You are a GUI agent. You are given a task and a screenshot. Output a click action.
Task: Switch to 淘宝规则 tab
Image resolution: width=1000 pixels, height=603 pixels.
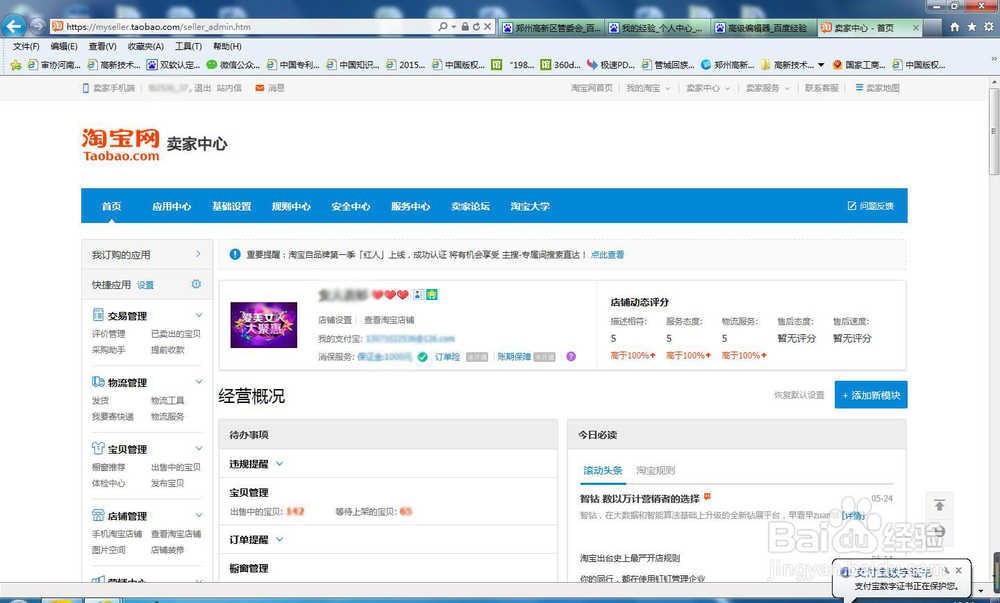point(656,470)
